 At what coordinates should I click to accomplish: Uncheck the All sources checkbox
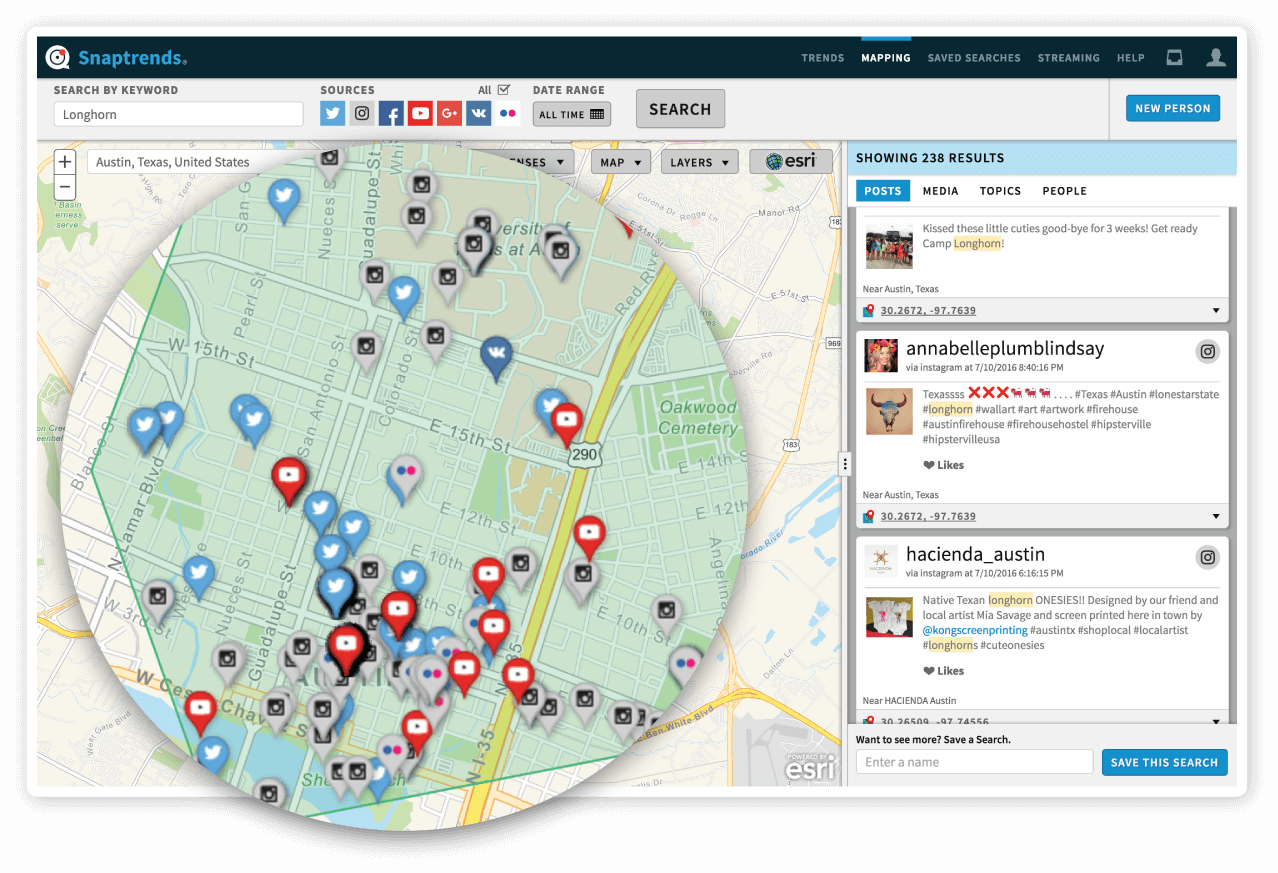point(504,90)
